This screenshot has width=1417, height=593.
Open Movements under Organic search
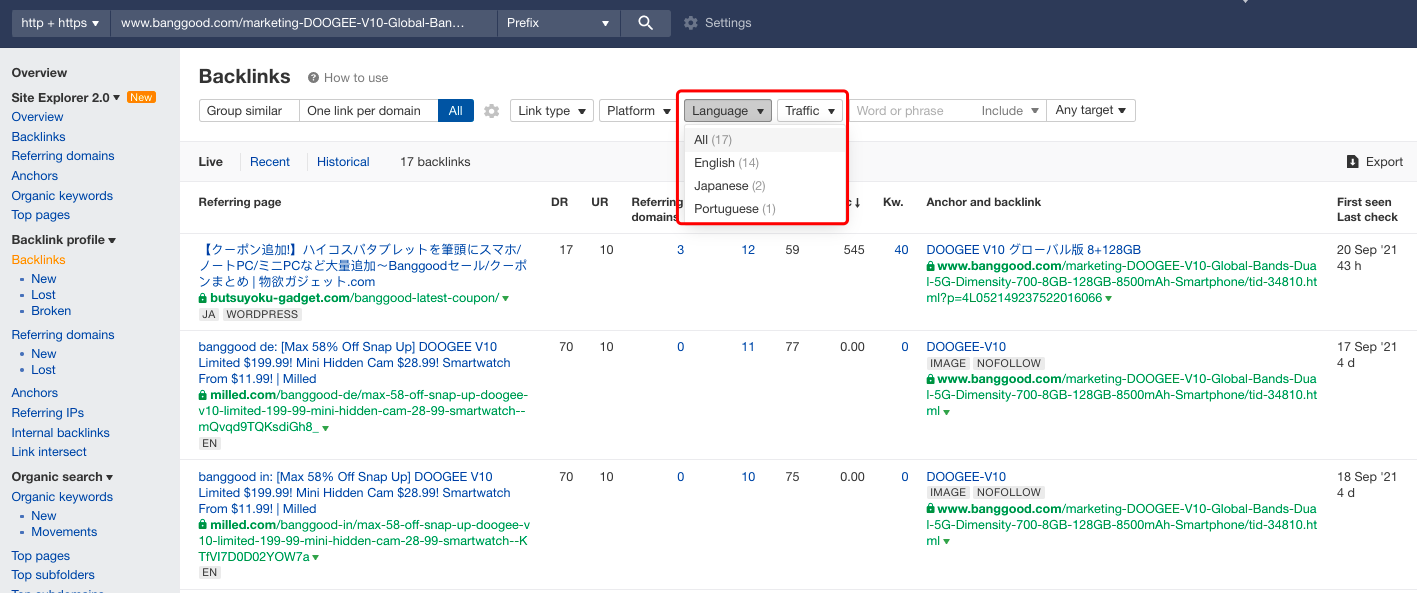(64, 532)
